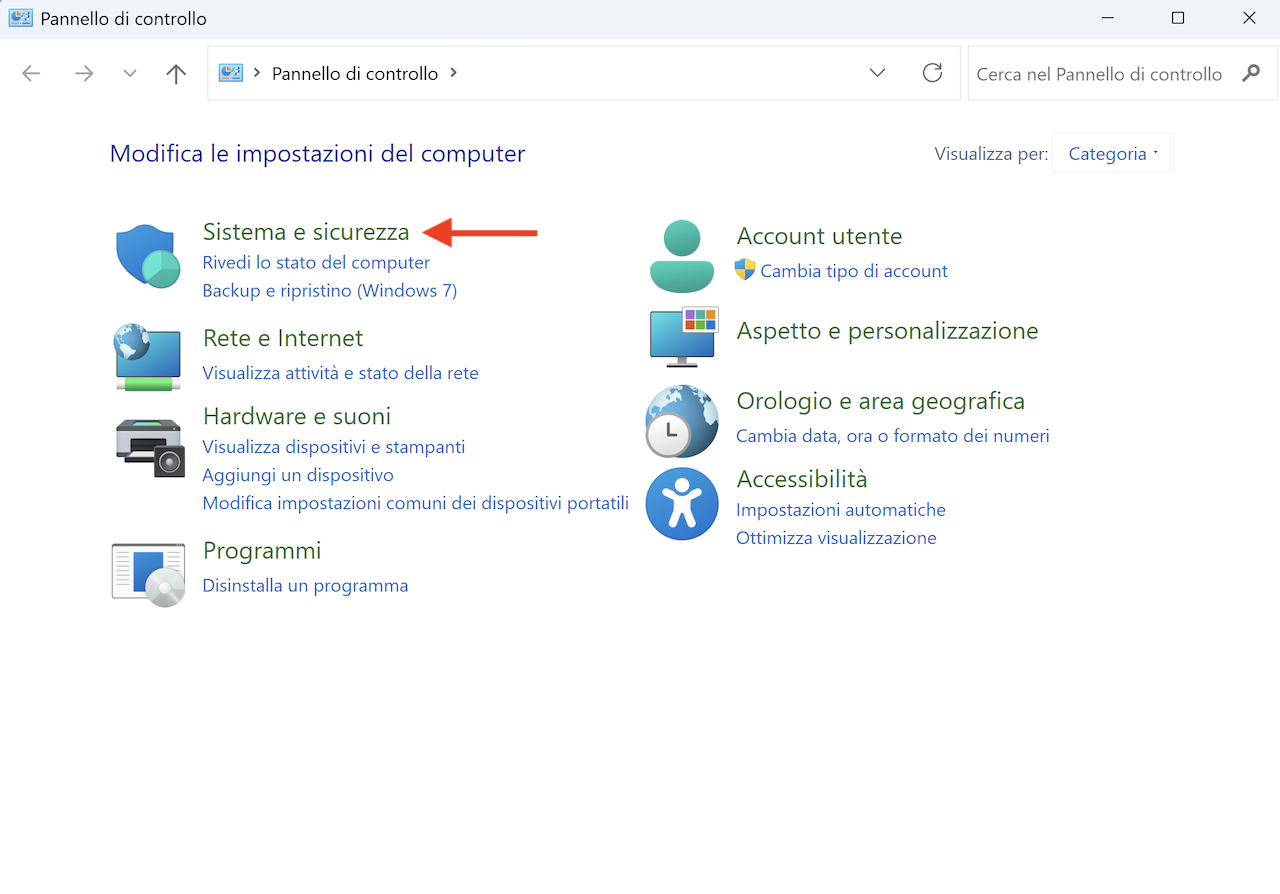
Task: Minimize the Pannello di controllo window
Action: pos(1107,18)
